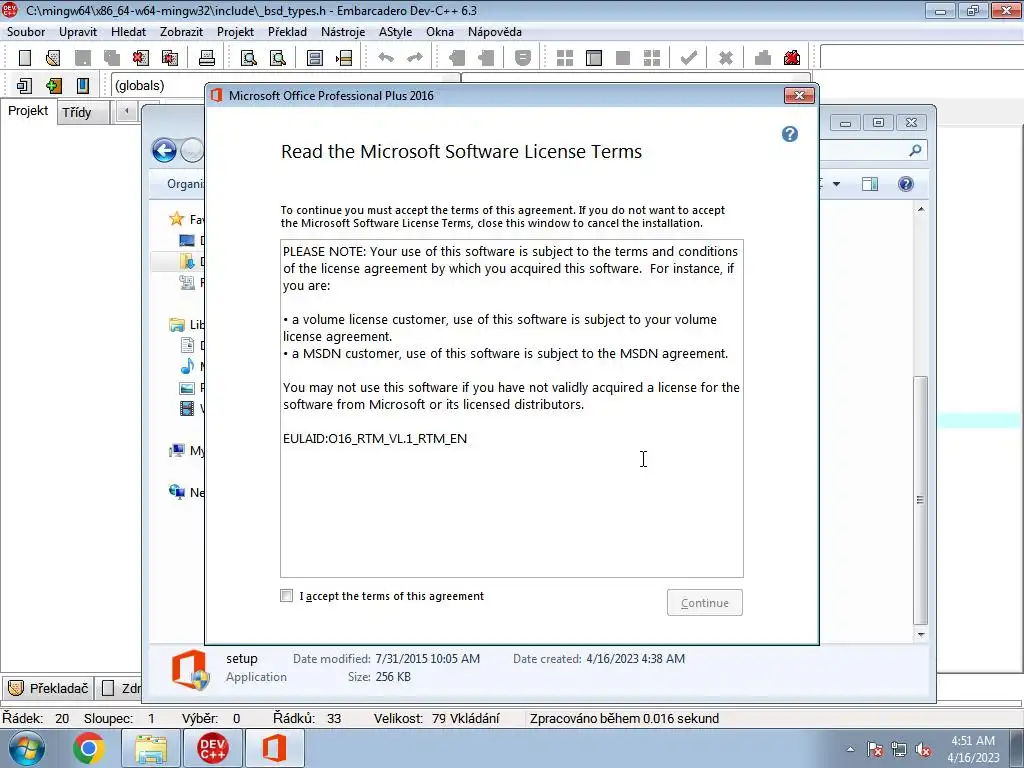This screenshot has height=768, width=1024.
Task: Click the Replace icon next to Find
Action: pyautogui.click(x=278, y=58)
